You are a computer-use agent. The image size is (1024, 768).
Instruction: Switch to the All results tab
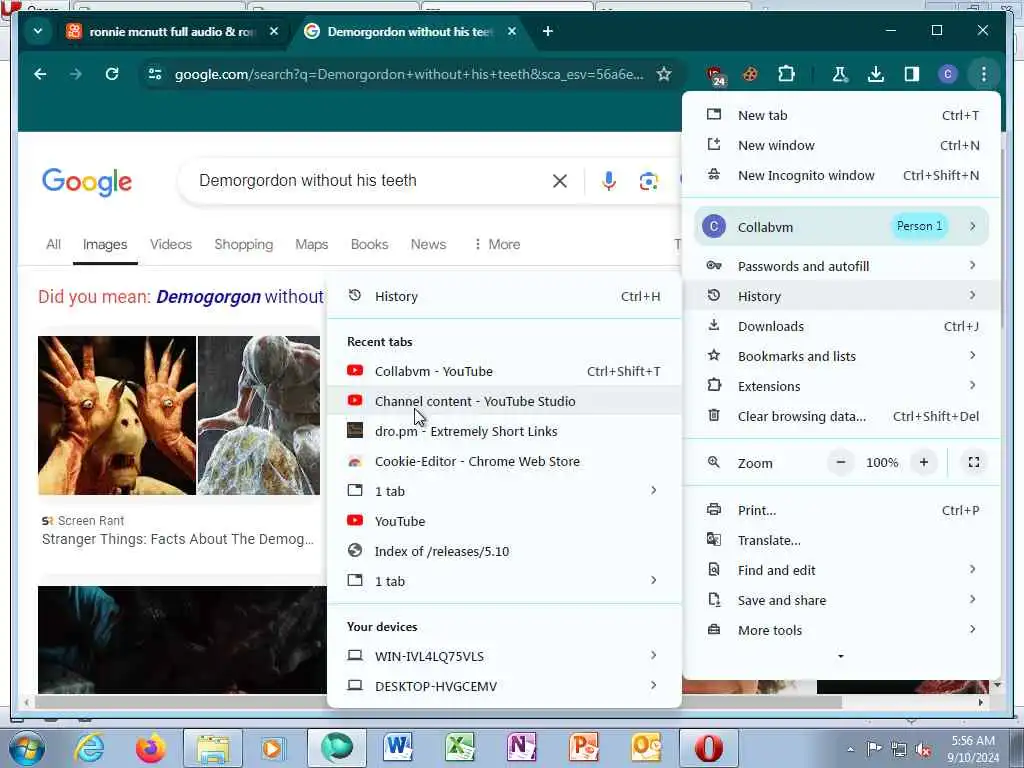pos(54,244)
